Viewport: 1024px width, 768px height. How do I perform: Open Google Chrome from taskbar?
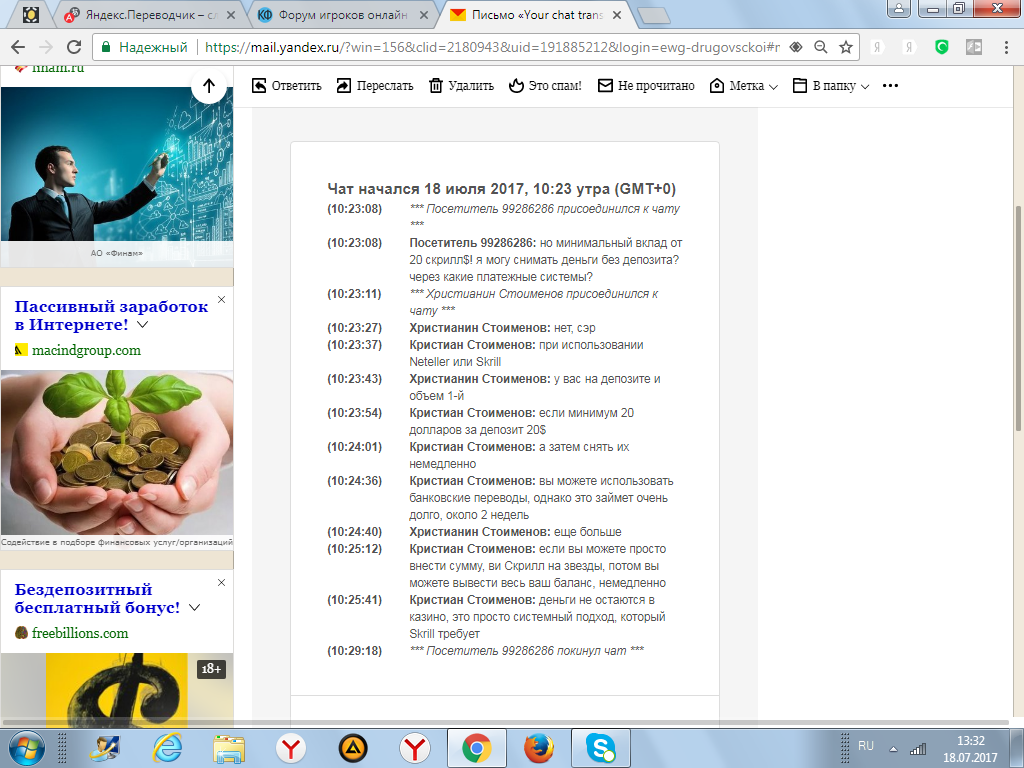click(477, 748)
